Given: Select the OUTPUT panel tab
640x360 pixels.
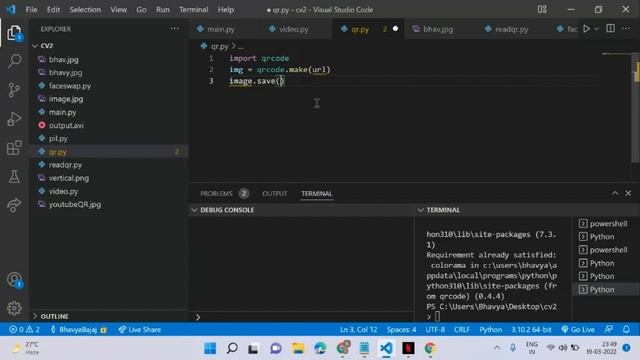Looking at the screenshot, I should [275, 193].
